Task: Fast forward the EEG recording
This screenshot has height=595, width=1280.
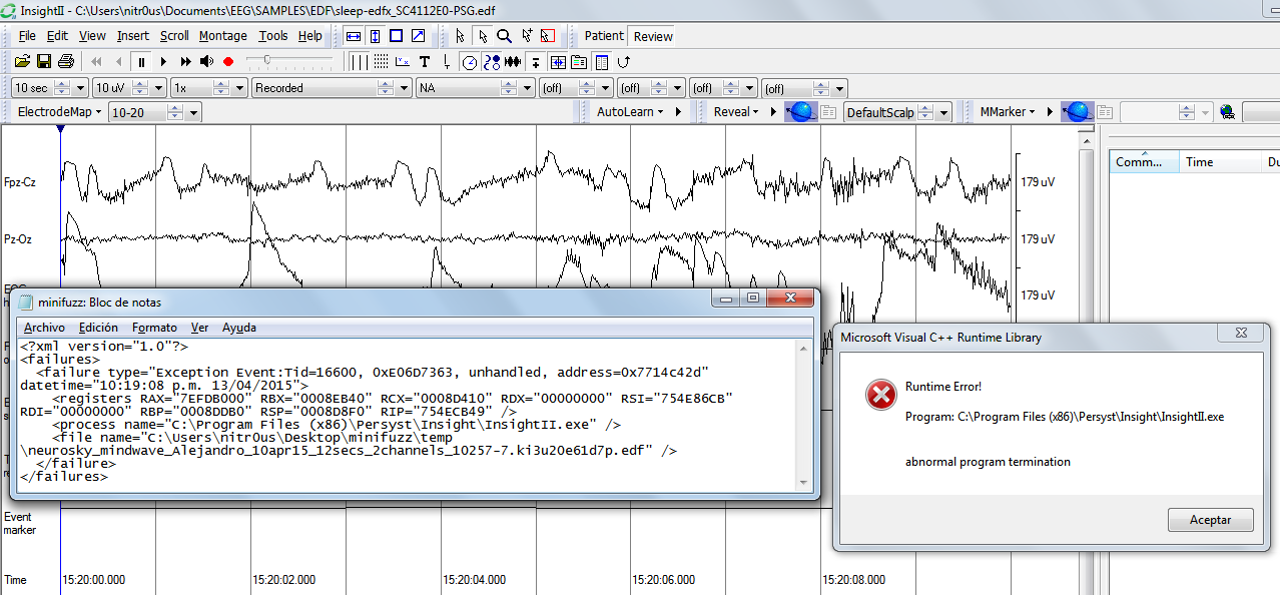Action: pyautogui.click(x=185, y=62)
